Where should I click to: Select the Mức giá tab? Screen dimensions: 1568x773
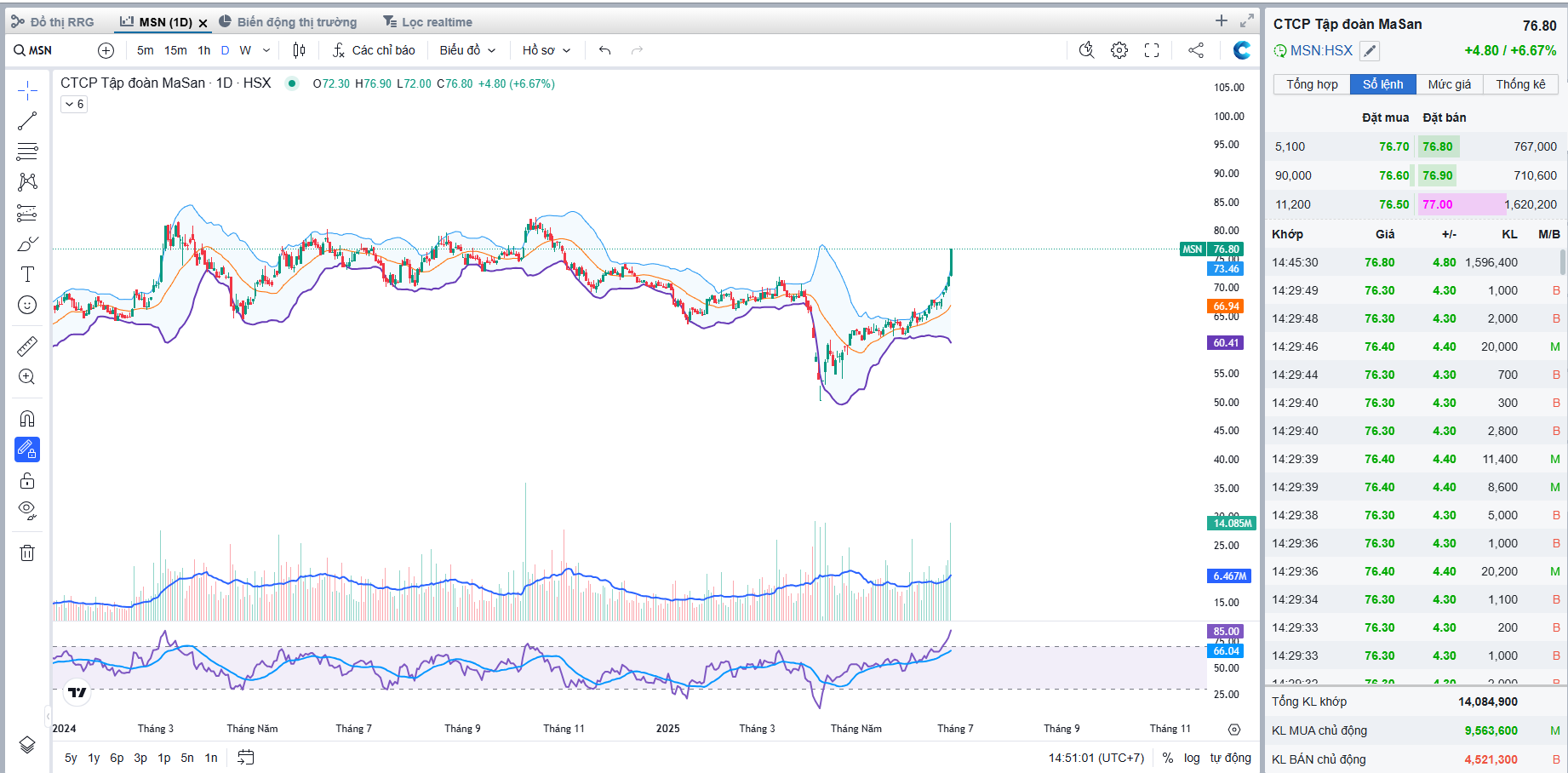click(x=1449, y=84)
